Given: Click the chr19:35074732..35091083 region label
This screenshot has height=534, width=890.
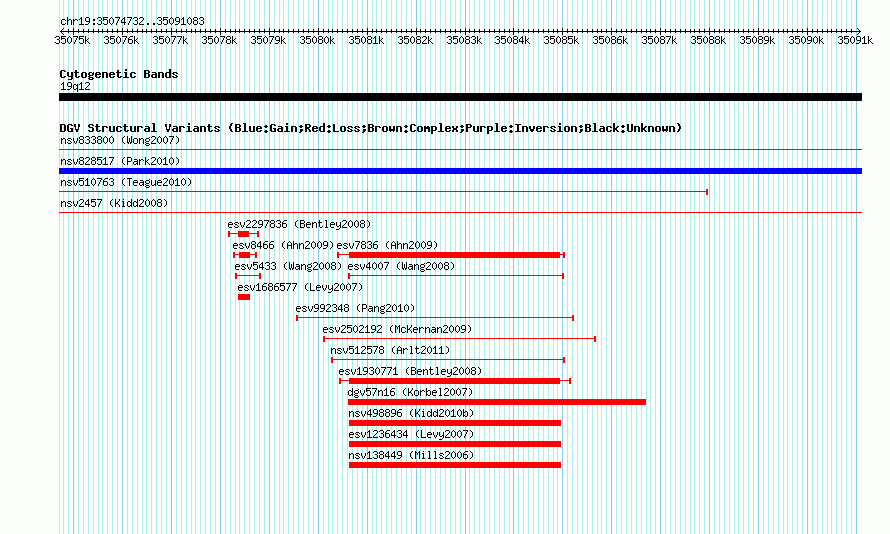Looking at the screenshot, I should 132,21.
